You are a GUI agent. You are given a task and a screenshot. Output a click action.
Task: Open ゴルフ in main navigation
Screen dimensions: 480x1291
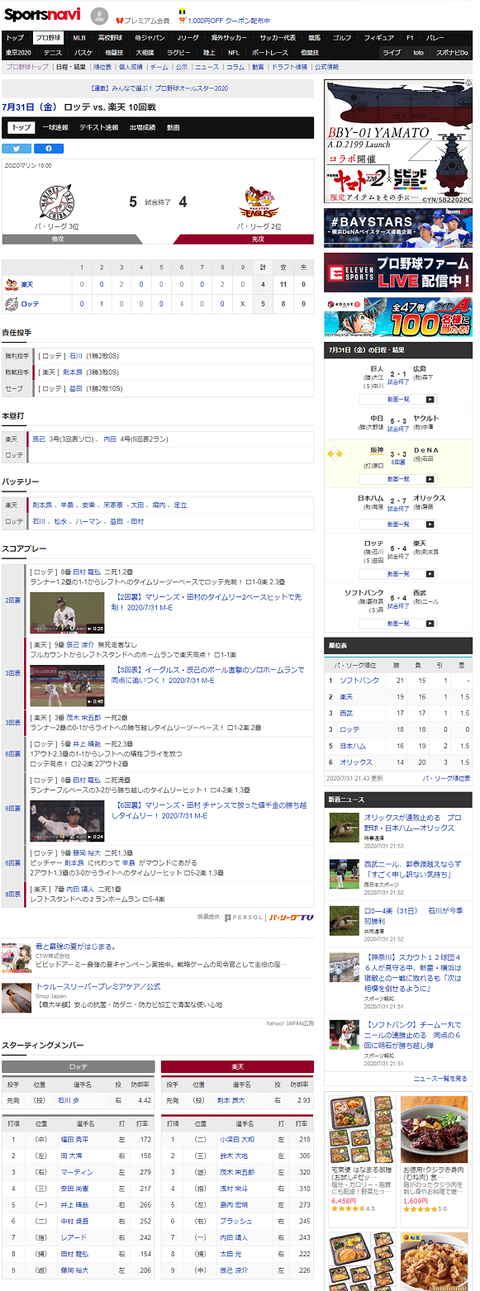click(342, 37)
